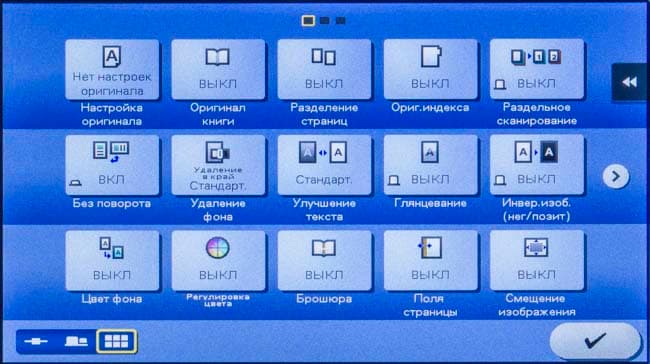This screenshot has width=650, height=364.
Task: Switch to the slider-style view icon
Action: [36, 341]
